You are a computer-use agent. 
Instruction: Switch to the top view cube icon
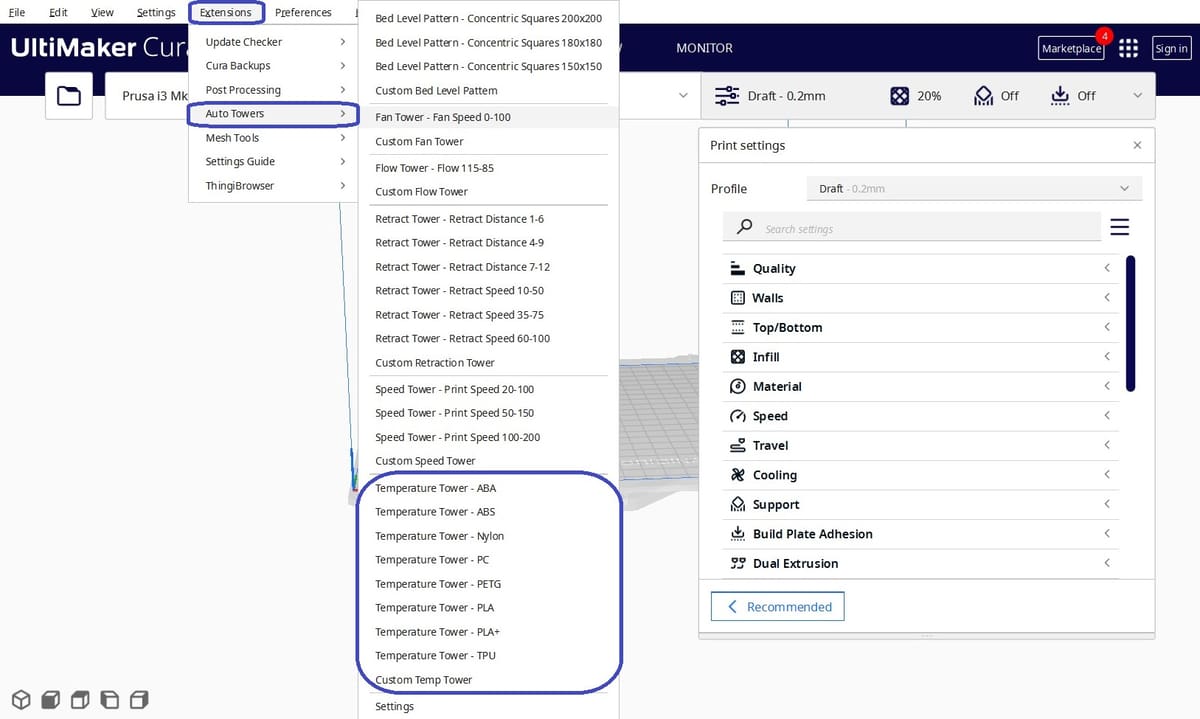(x=81, y=698)
